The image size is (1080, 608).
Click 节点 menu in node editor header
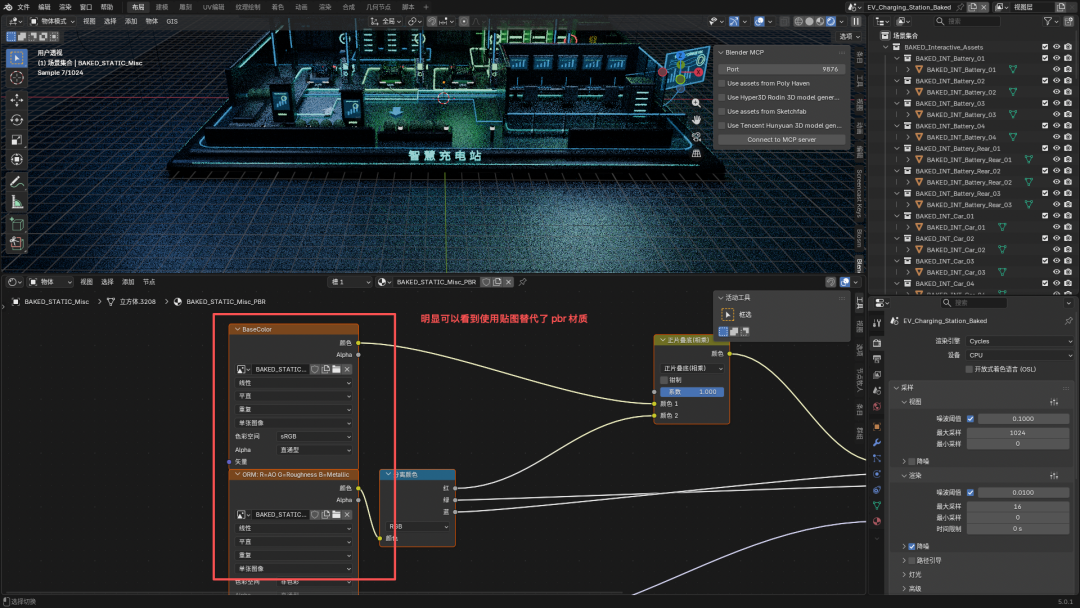pos(149,282)
